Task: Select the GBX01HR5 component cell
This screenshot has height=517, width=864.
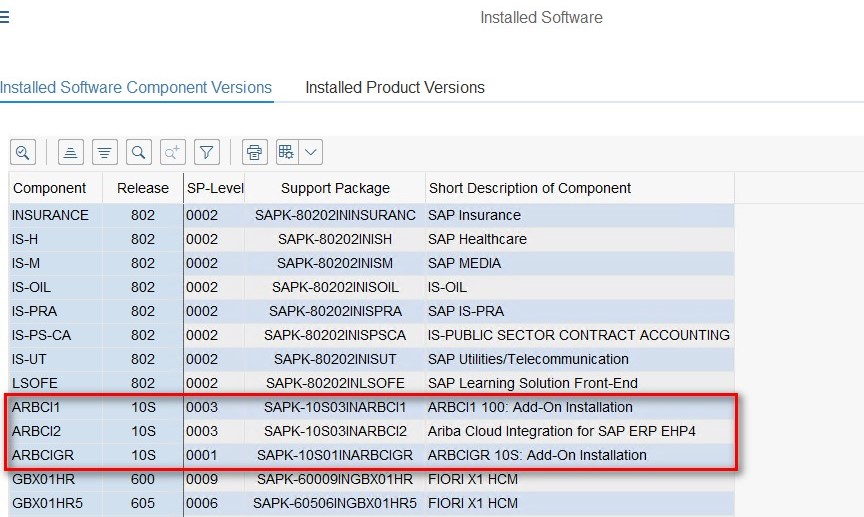Action: (56, 503)
